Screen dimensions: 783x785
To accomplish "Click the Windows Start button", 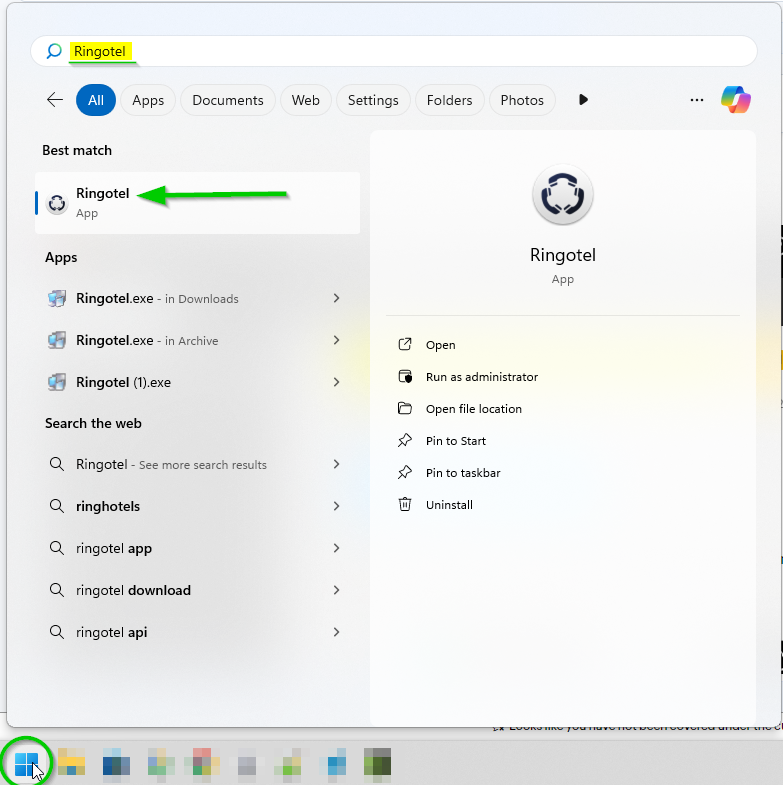I will click(26, 763).
